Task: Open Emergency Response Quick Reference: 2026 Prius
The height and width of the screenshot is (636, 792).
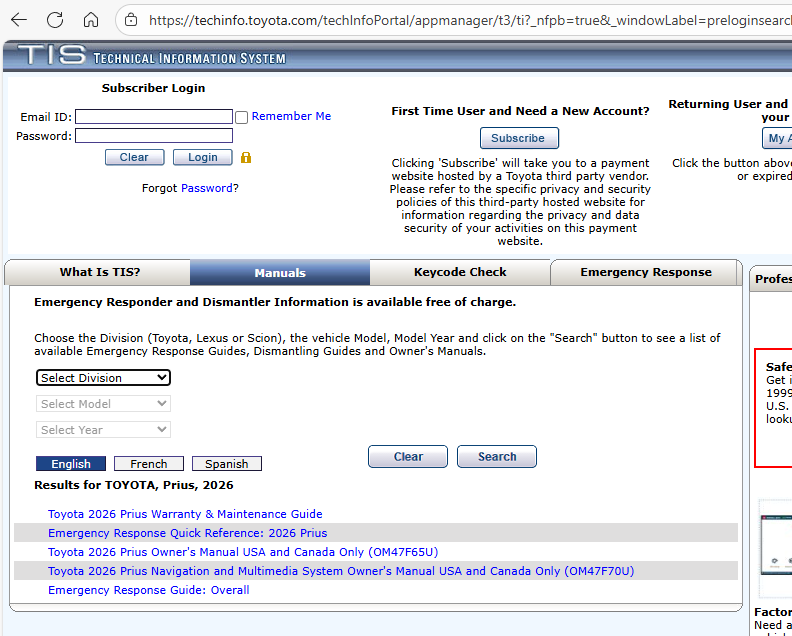Action: pos(187,533)
